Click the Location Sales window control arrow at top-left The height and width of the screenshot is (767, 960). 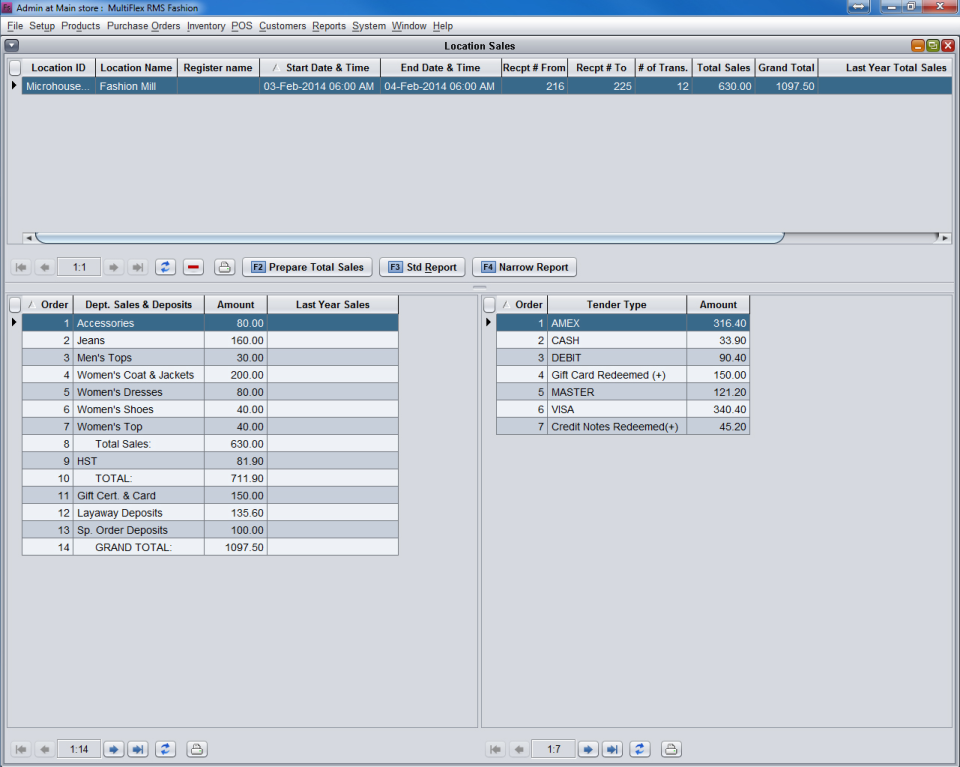click(11, 45)
